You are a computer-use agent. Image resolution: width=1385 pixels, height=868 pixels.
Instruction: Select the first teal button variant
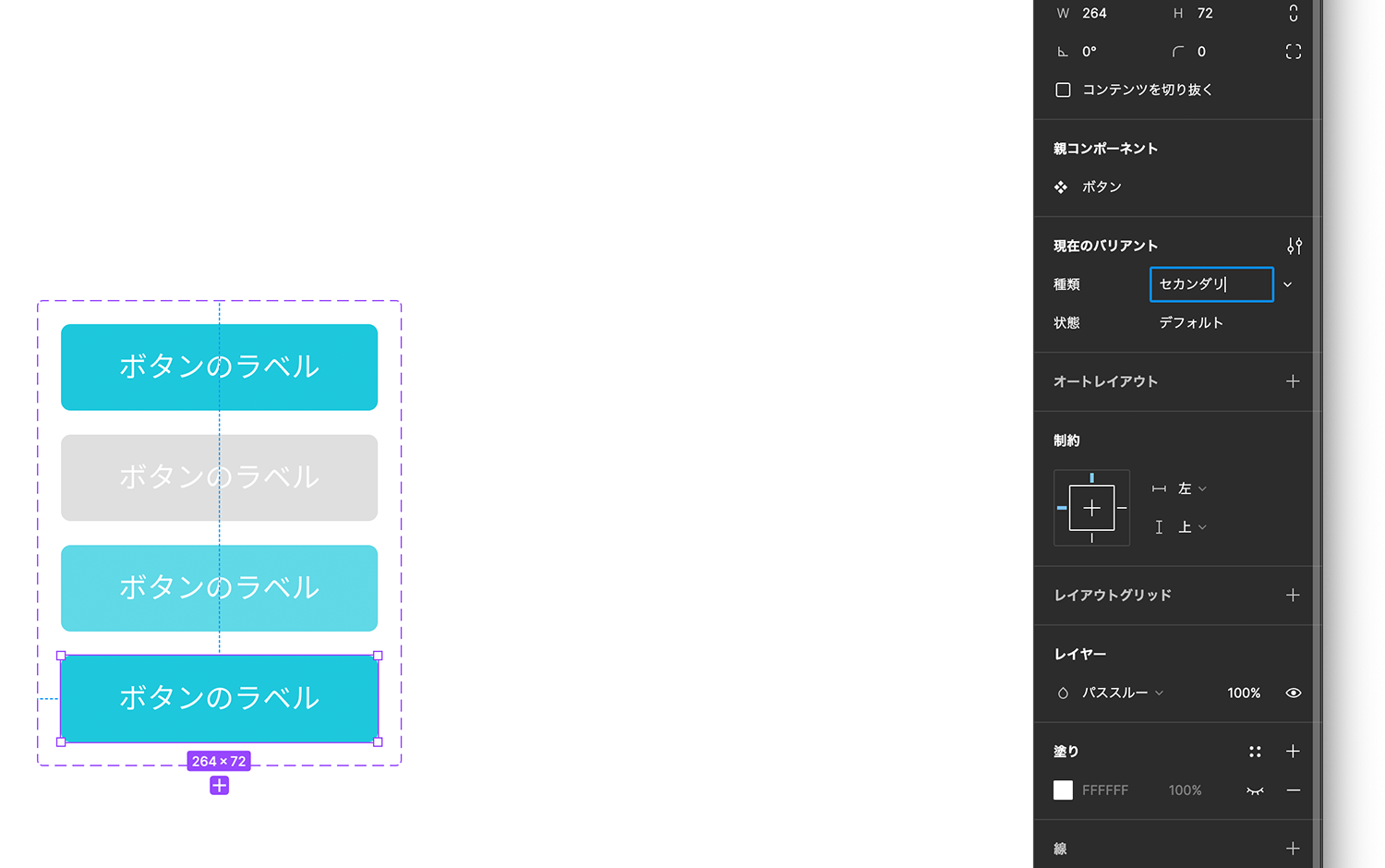(219, 368)
